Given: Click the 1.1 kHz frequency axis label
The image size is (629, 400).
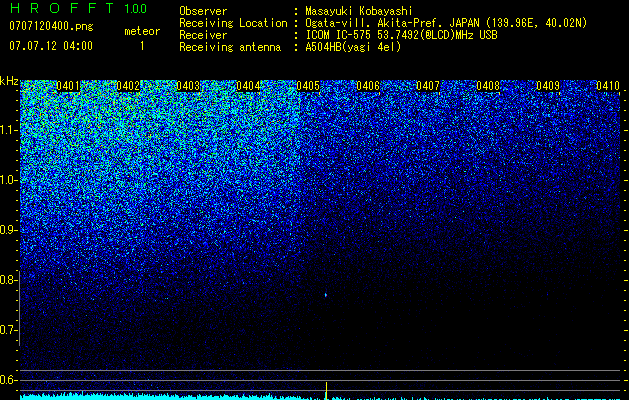Looking at the screenshot, I should [9, 130].
